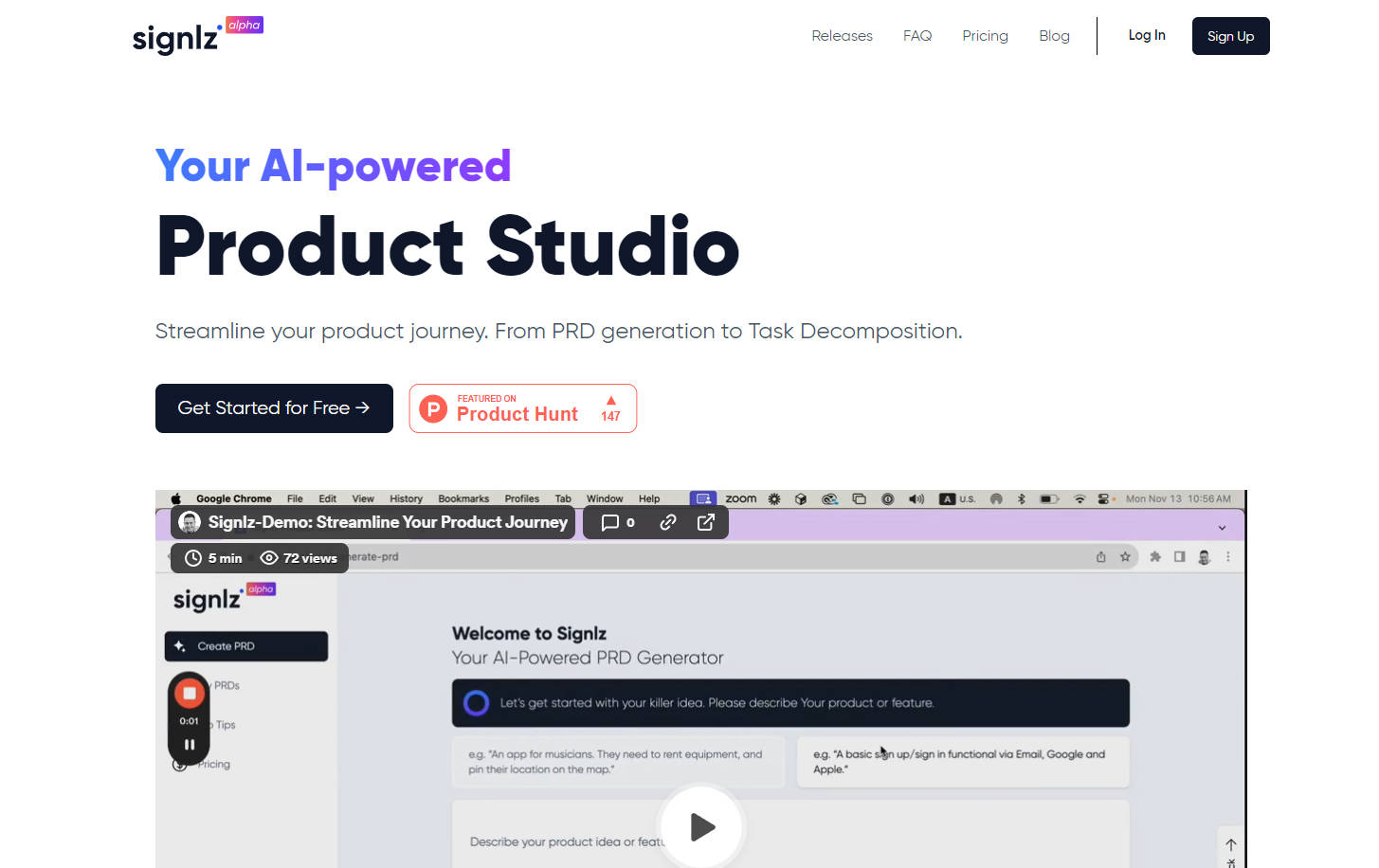Screen dimensions: 1379x868
Task: Click the scroll-to-top arrow button
Action: (x=1230, y=844)
